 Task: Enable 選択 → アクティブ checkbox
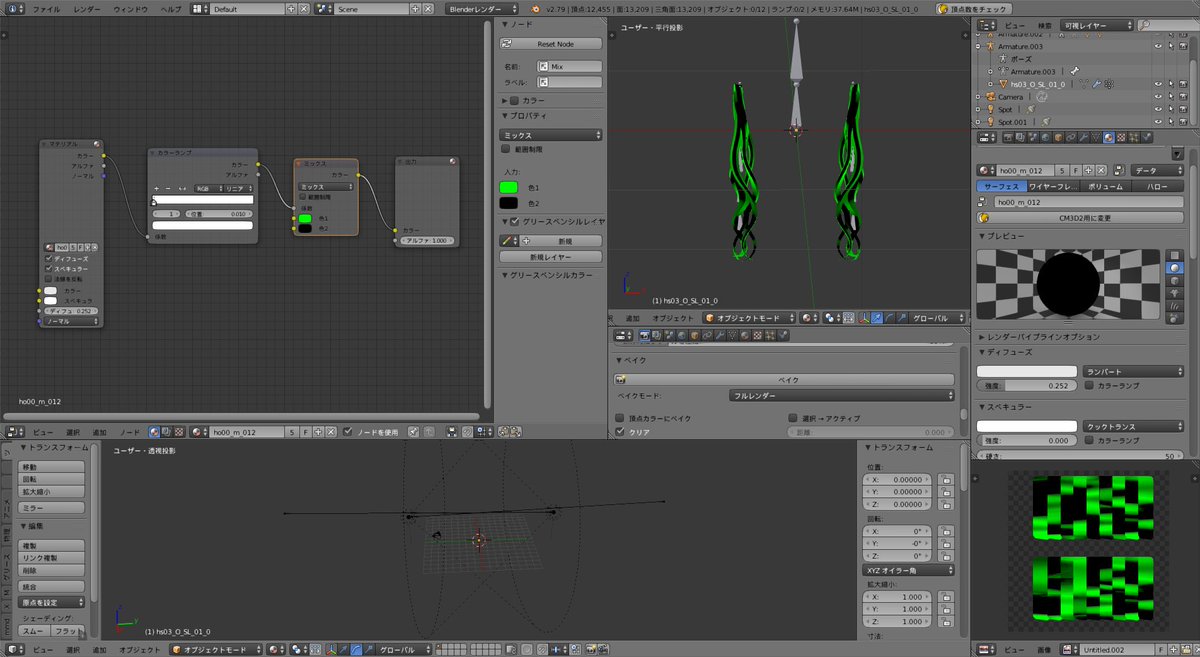coord(794,418)
